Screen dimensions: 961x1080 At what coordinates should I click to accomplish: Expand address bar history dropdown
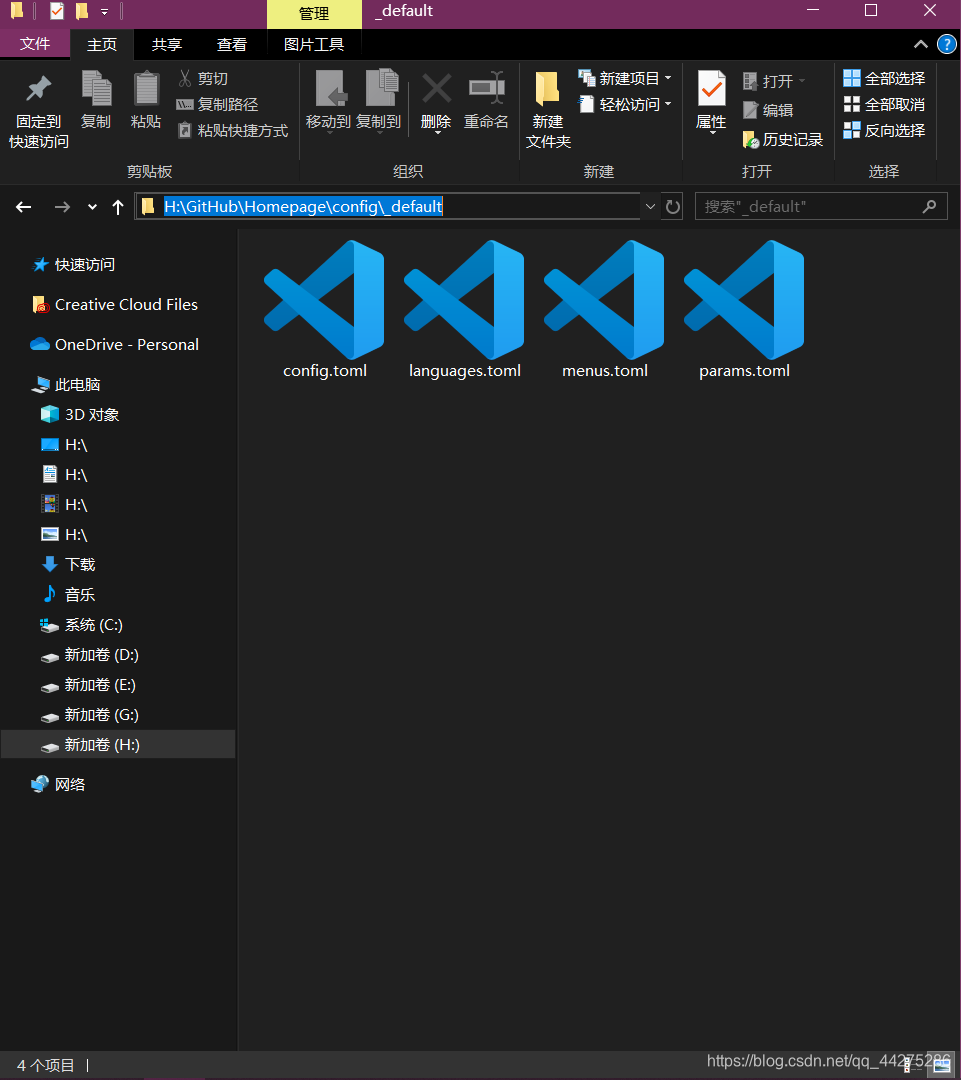[650, 207]
